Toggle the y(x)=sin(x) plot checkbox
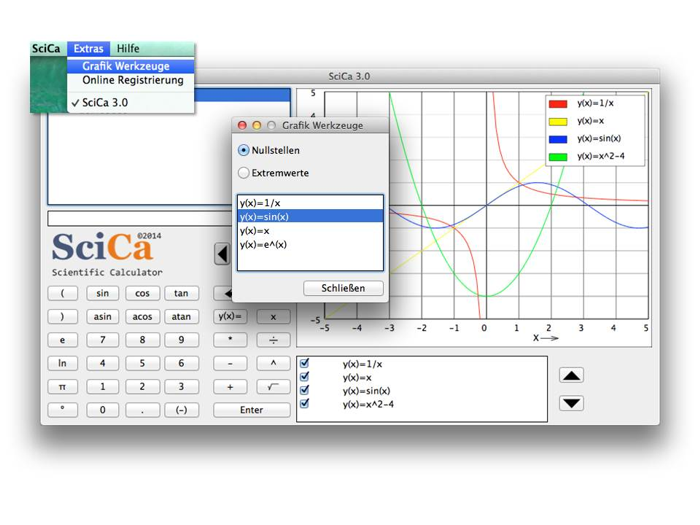 305,391
